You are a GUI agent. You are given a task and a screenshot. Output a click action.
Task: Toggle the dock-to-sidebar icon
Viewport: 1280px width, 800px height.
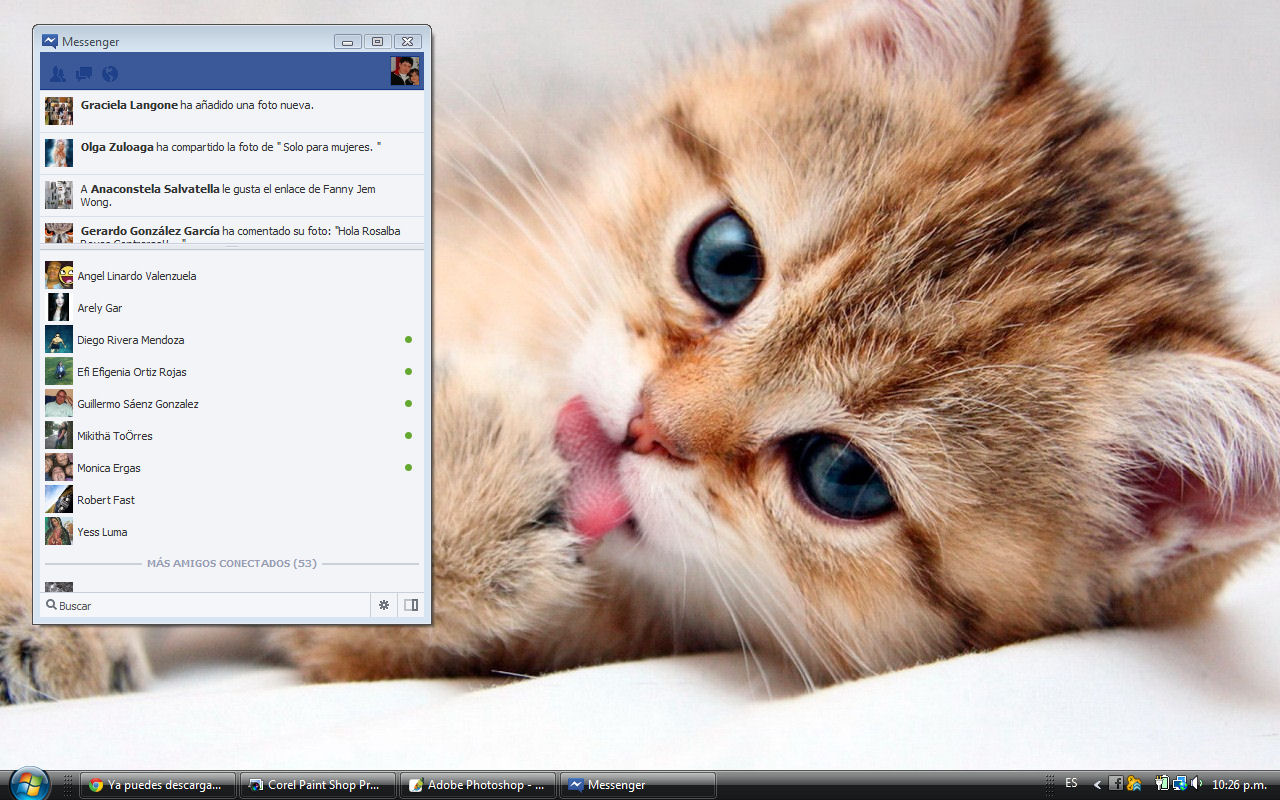[410, 605]
